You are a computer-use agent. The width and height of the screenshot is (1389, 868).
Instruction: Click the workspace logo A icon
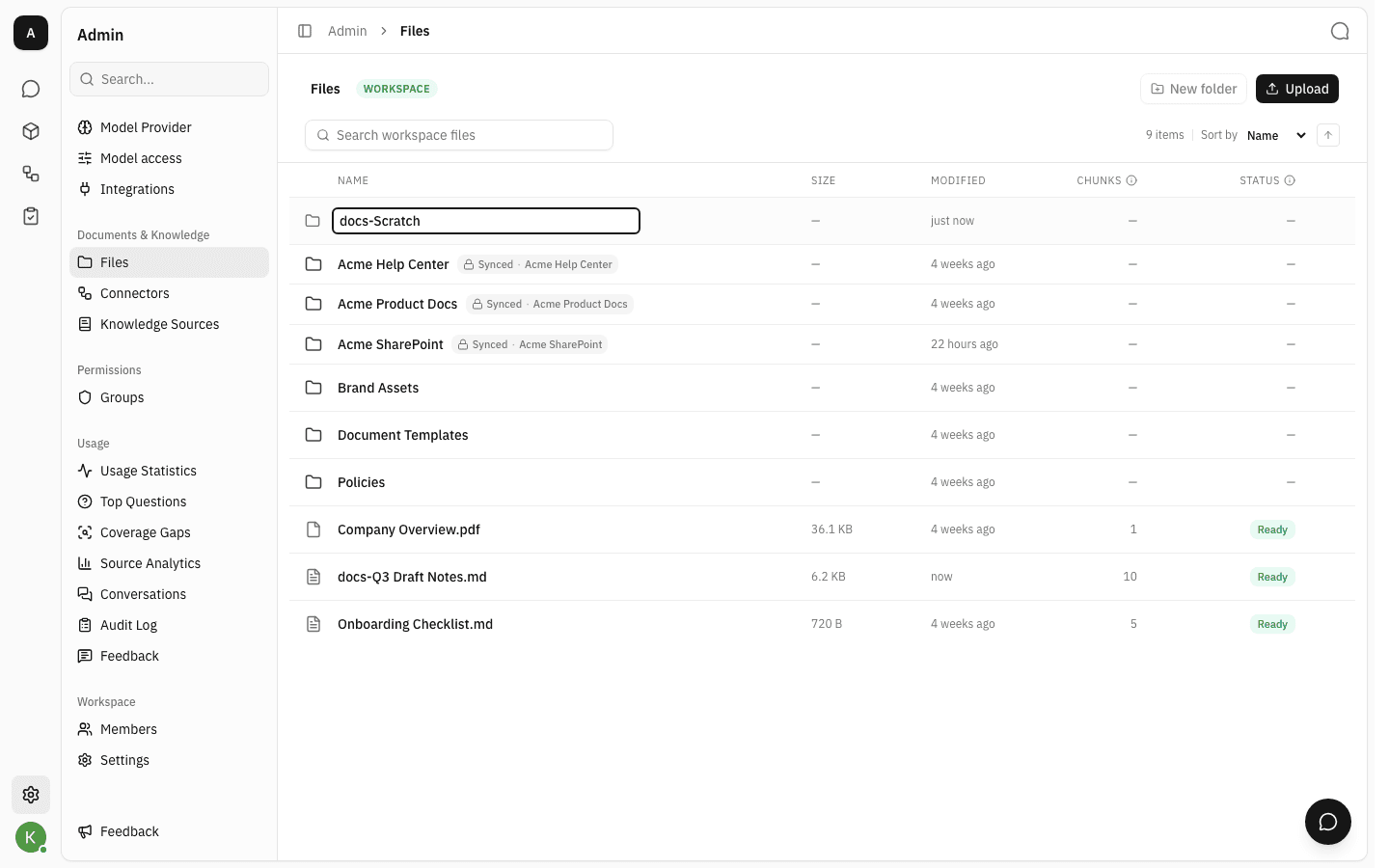(31, 33)
